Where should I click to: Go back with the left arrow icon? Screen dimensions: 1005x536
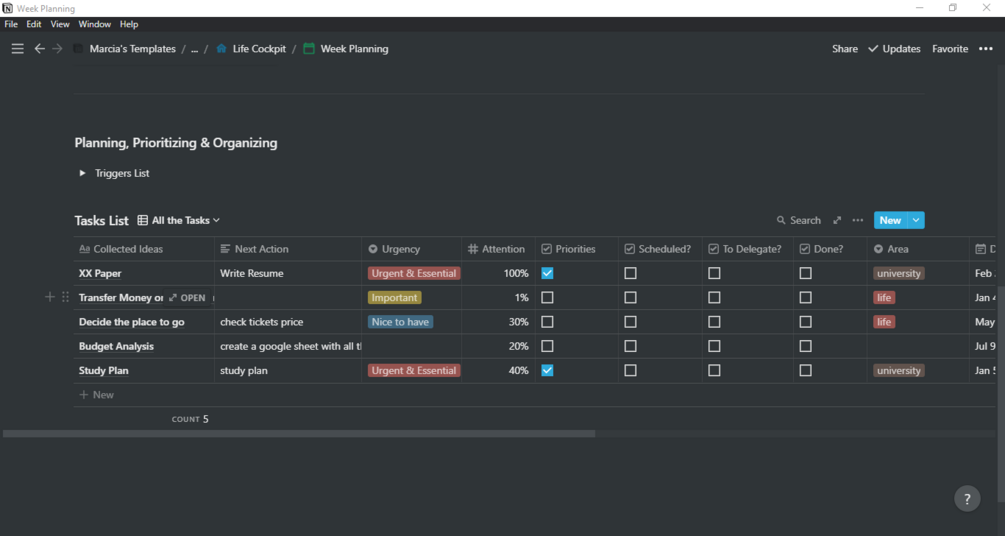(x=40, y=49)
